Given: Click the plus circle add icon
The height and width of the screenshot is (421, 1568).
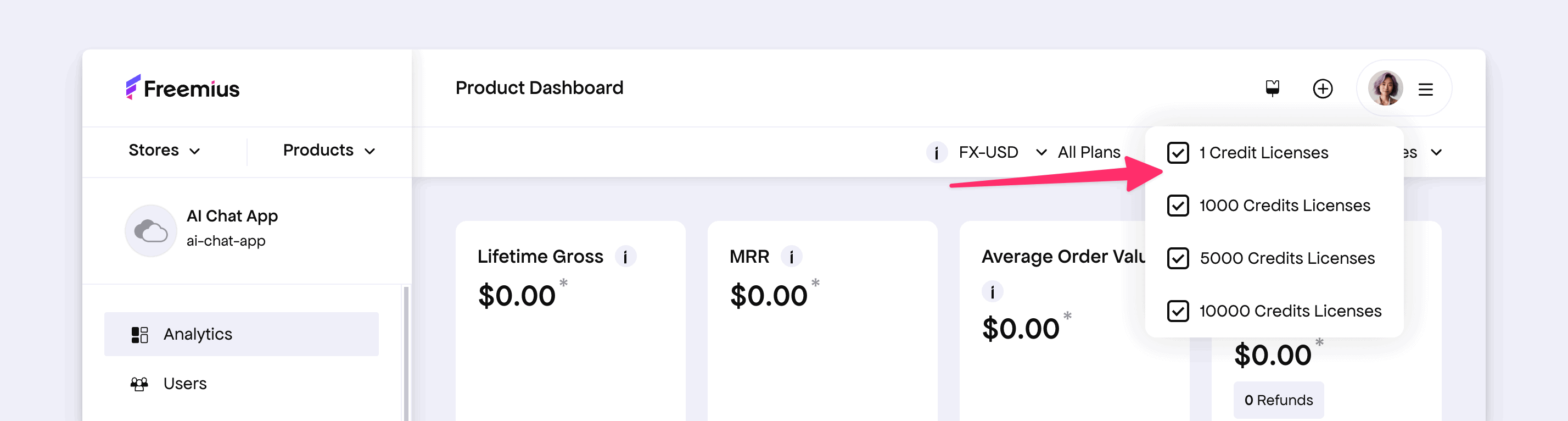Looking at the screenshot, I should tap(1322, 89).
